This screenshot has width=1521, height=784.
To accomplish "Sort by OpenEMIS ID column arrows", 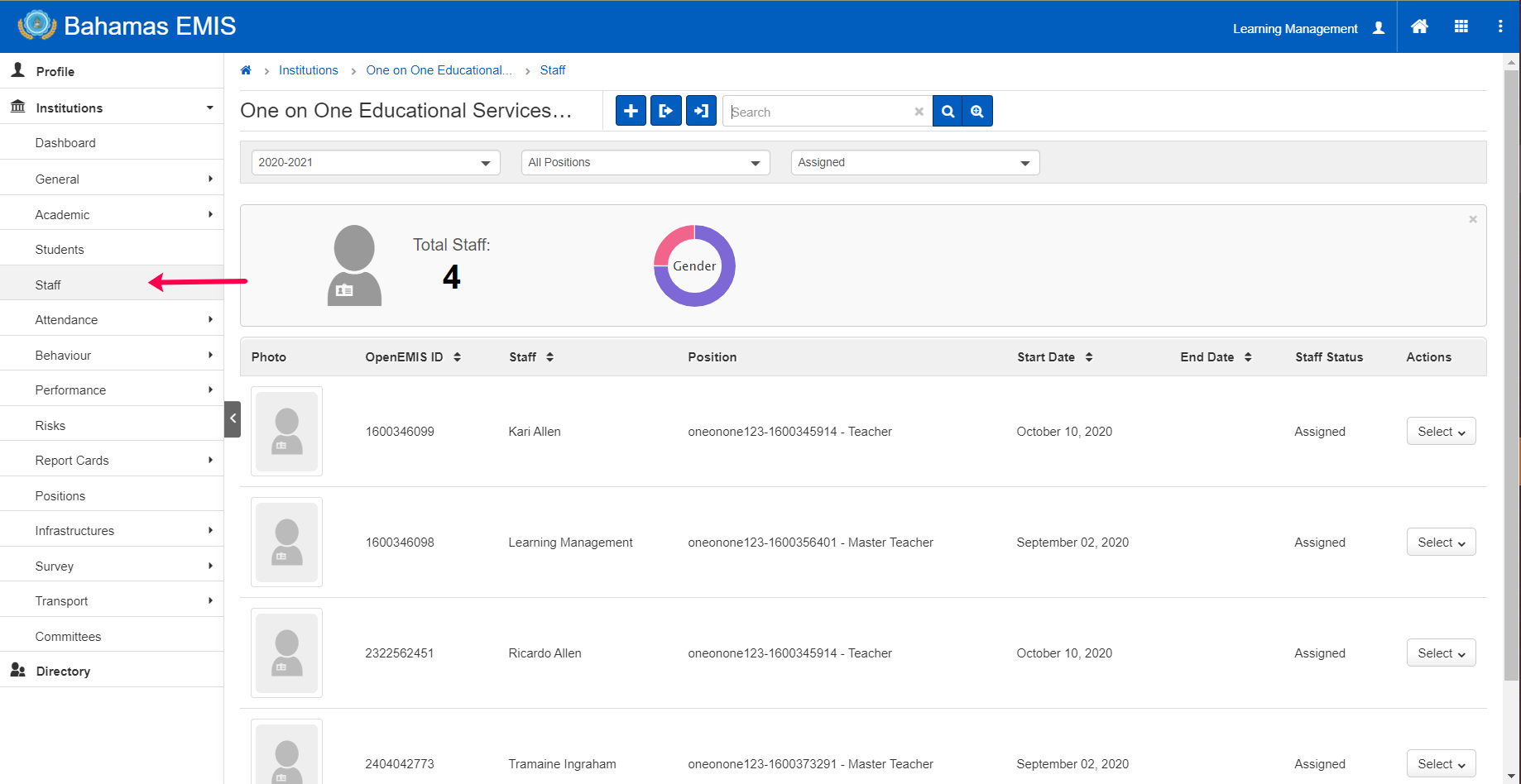I will tap(457, 357).
